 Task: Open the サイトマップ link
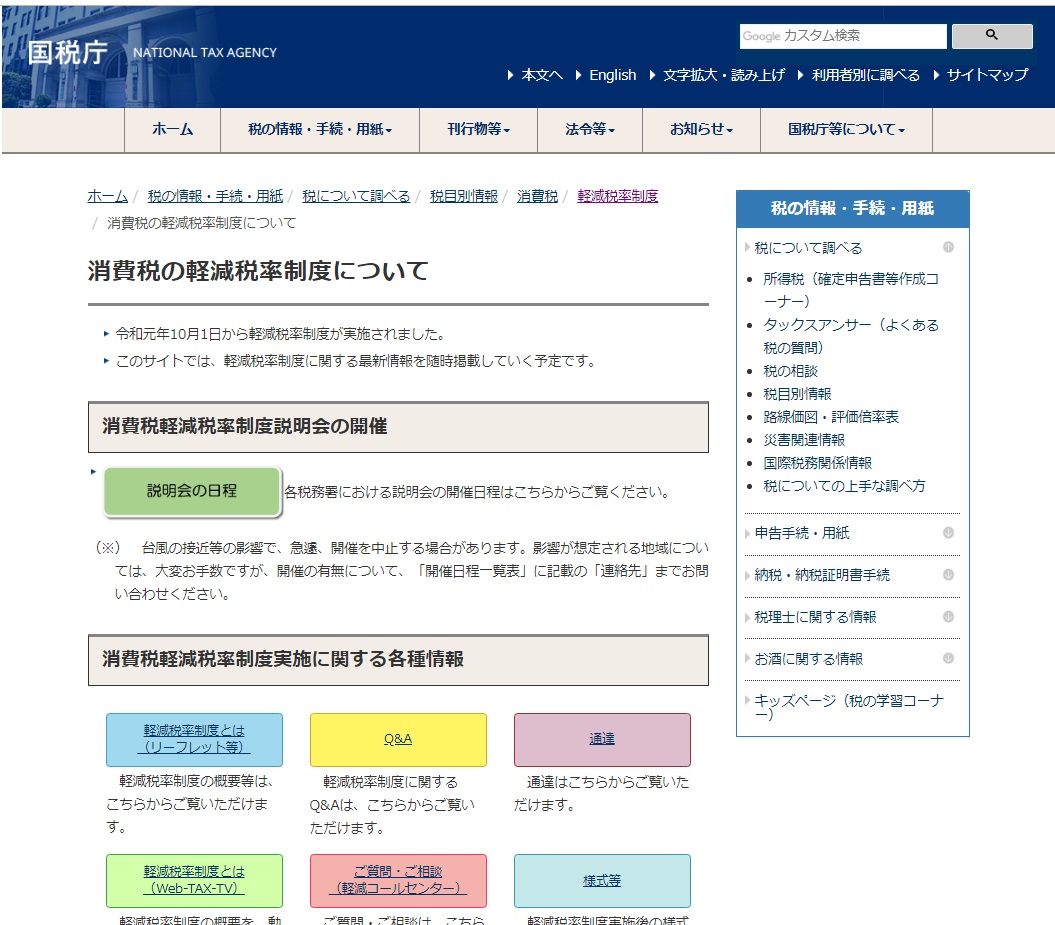pyautogui.click(x=987, y=75)
